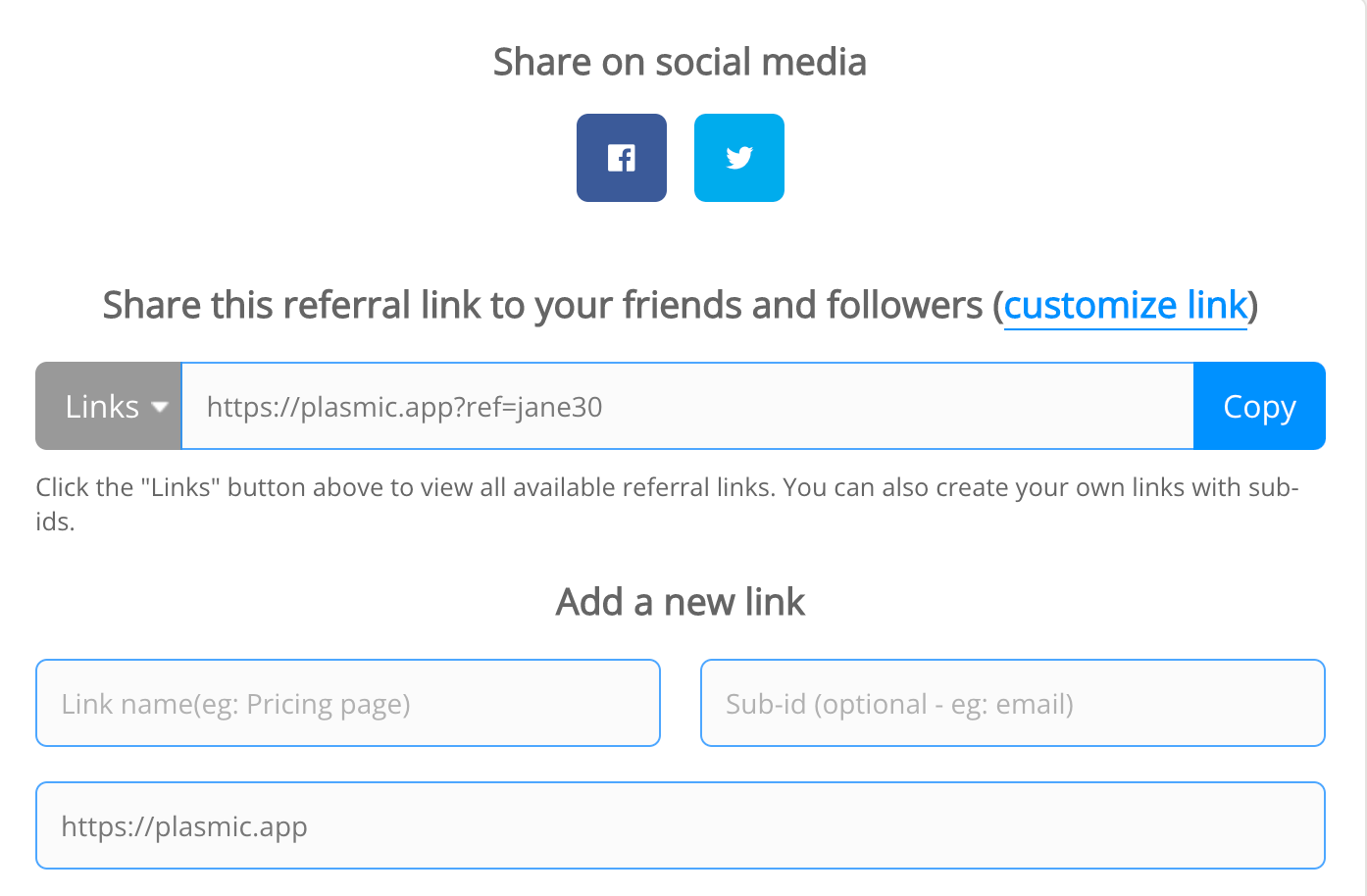Open the 'customize link' hyperlink
1367x896 pixels.
pos(1126,306)
